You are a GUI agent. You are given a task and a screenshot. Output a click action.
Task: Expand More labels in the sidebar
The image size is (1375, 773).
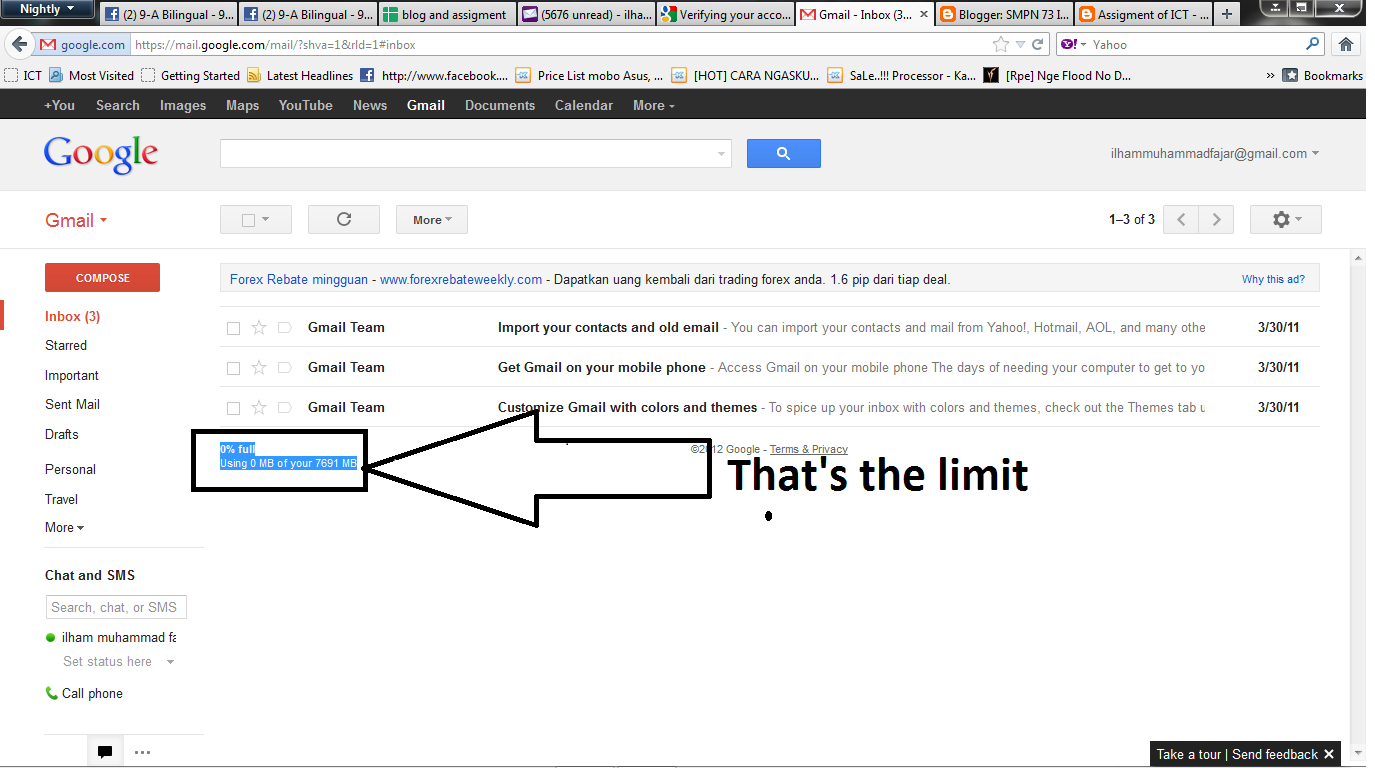tap(64, 527)
